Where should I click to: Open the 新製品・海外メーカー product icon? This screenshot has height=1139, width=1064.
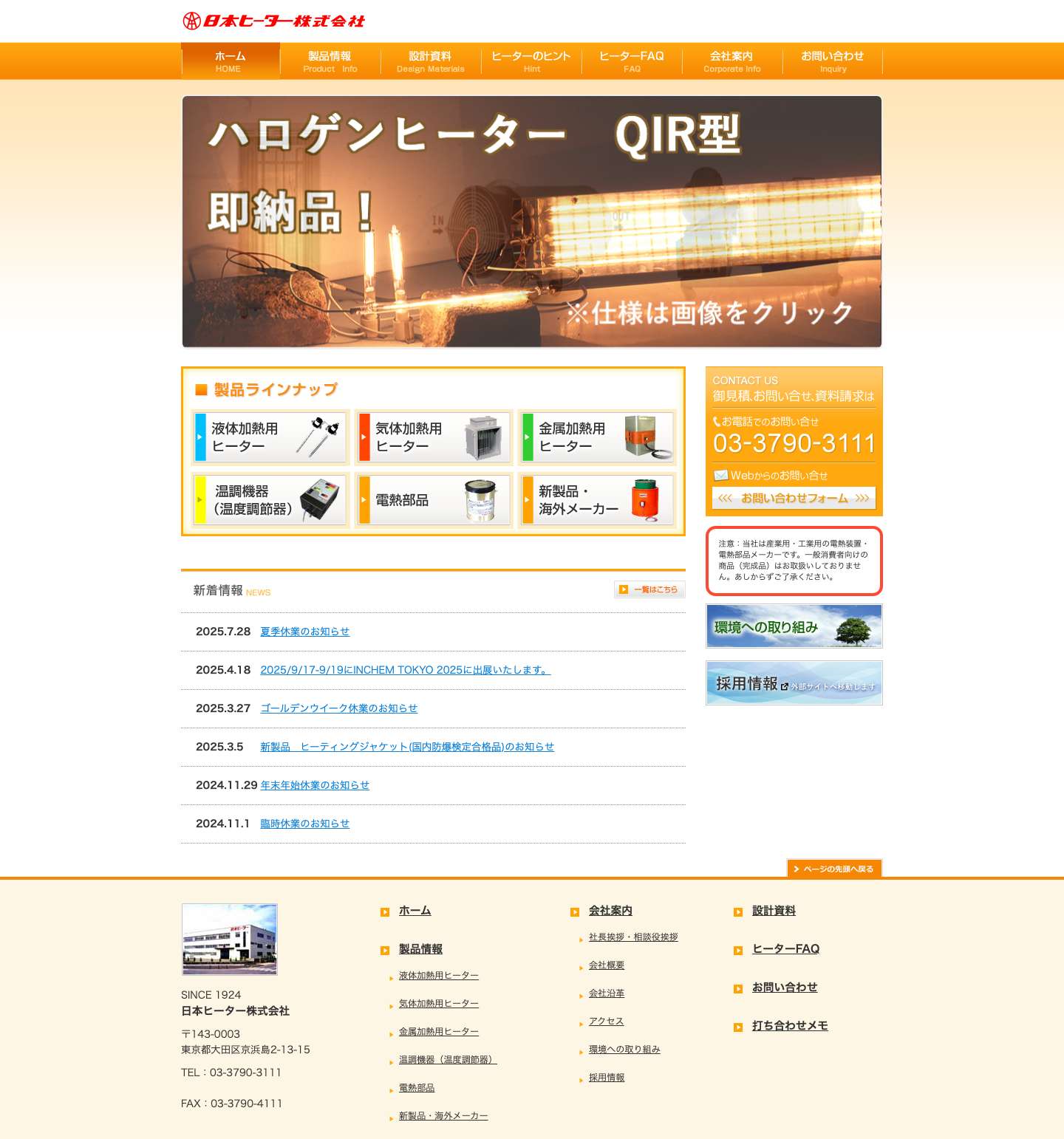[596, 500]
